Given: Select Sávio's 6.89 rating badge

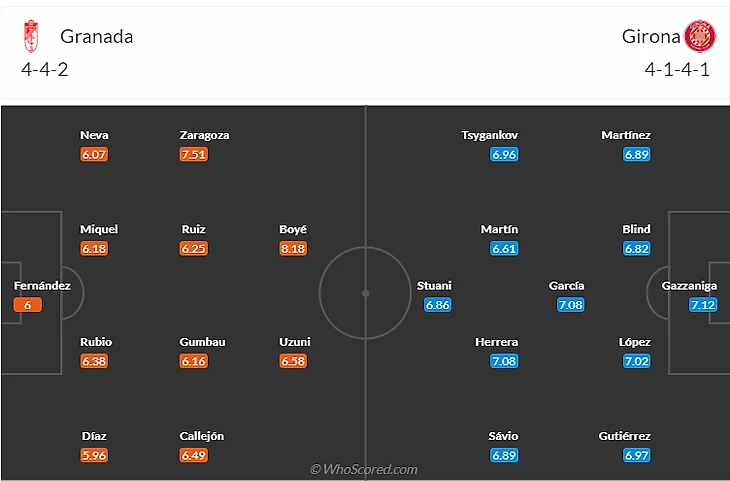Looking at the screenshot, I should point(504,456).
